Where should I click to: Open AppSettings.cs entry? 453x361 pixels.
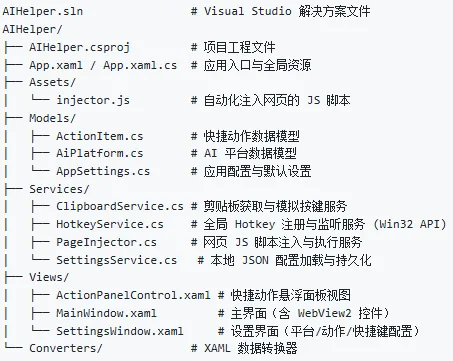[x=103, y=171]
